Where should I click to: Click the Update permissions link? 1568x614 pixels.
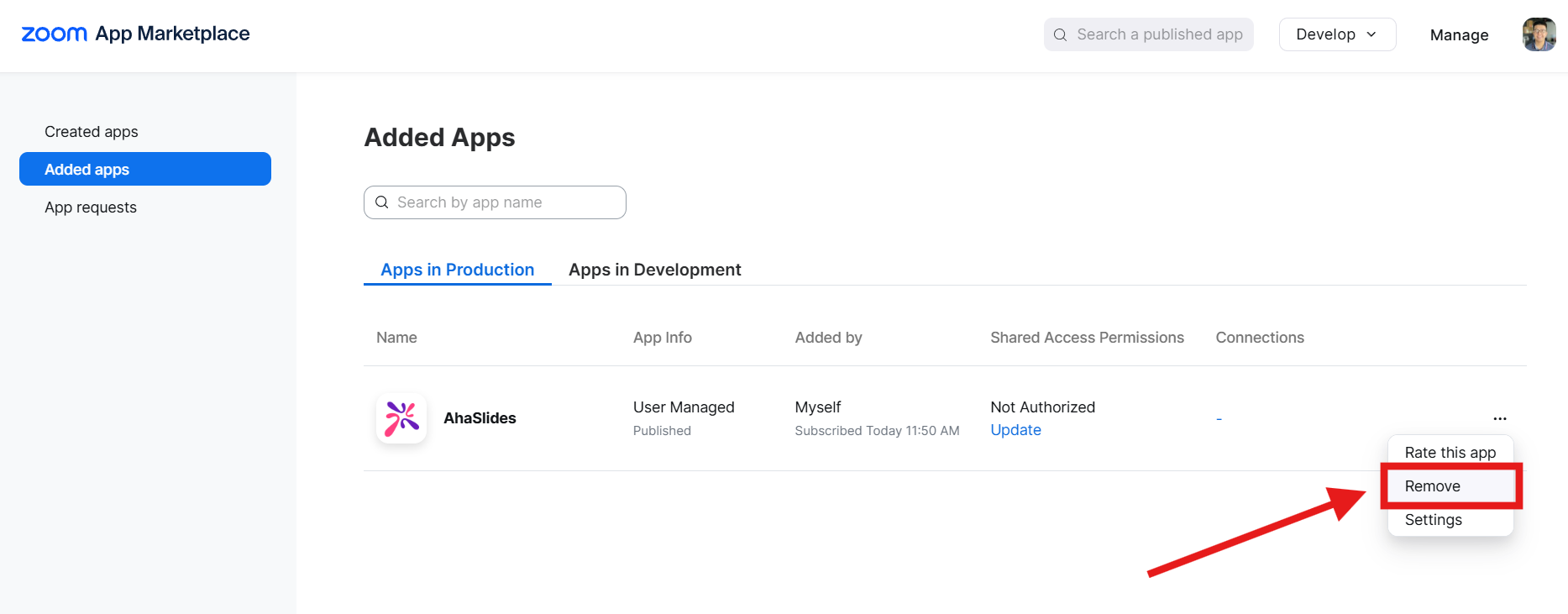coord(1015,430)
